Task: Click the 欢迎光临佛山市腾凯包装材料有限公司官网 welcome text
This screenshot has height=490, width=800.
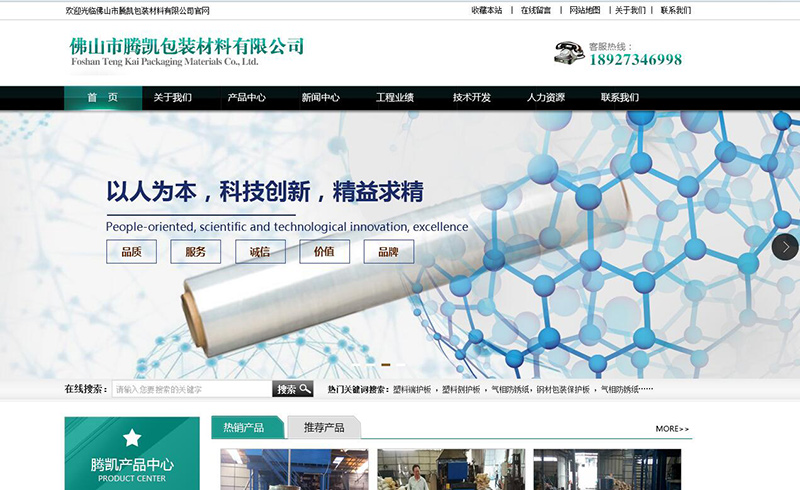Action: (x=137, y=11)
